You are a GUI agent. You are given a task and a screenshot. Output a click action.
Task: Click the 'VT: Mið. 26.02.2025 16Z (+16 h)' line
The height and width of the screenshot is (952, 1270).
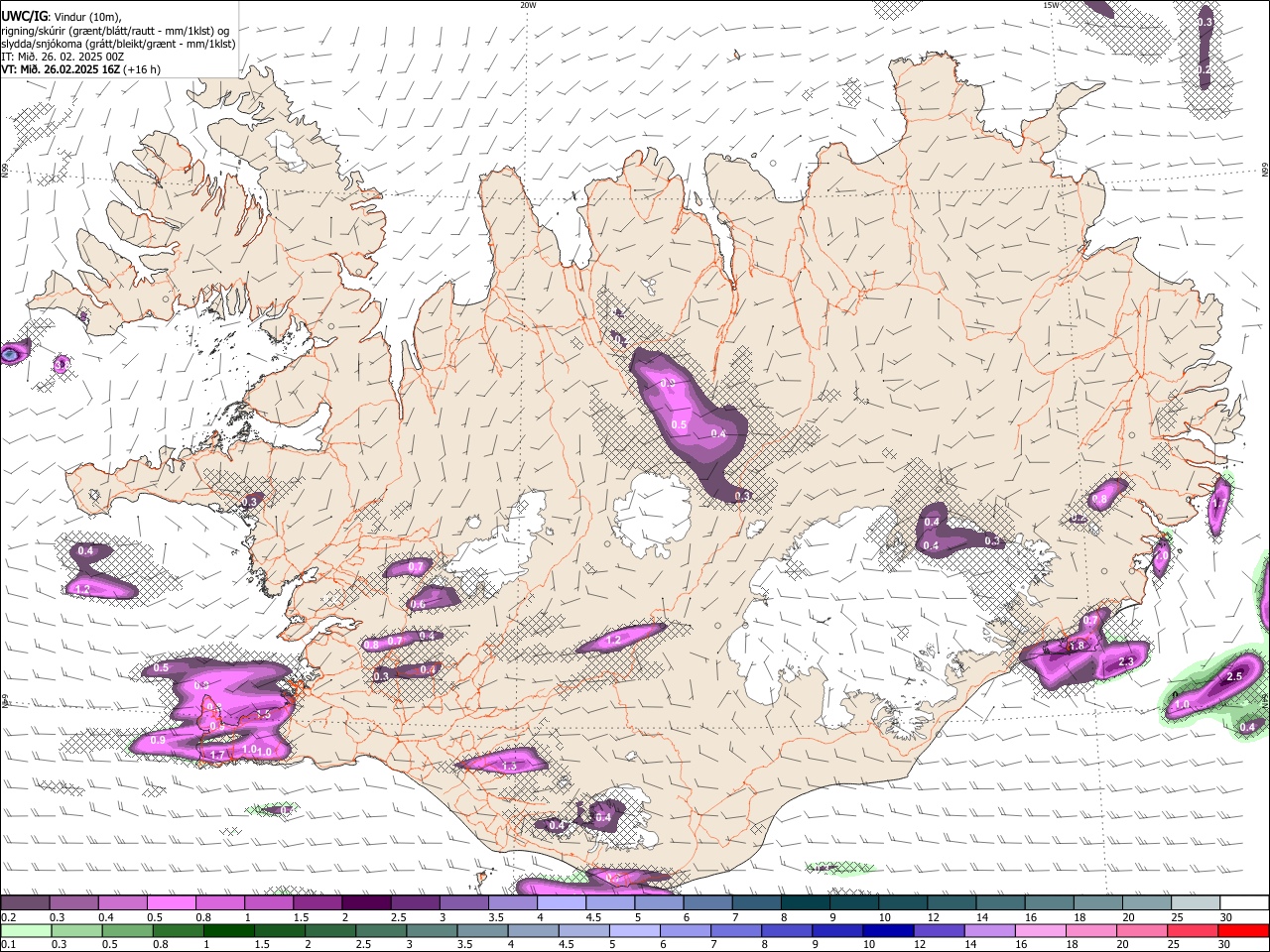[80, 69]
